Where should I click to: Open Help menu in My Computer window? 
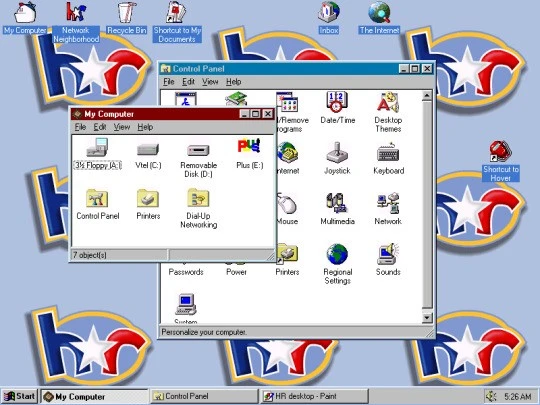point(145,127)
